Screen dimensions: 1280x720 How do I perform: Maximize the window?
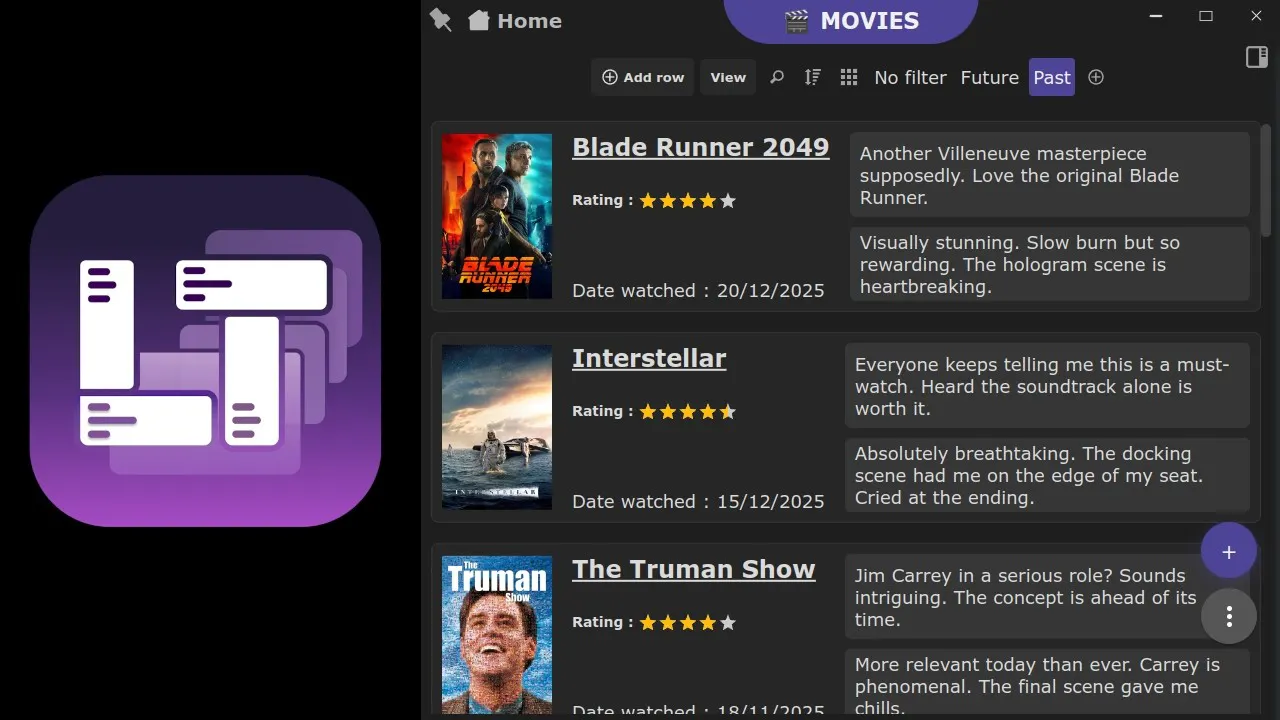coord(1206,16)
